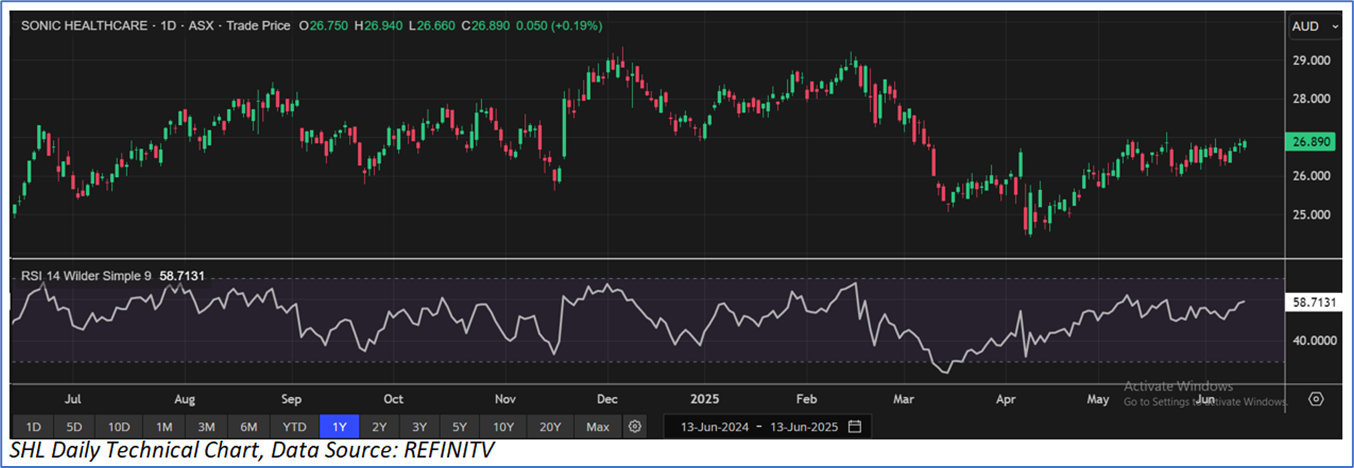Switch chart to 3M range
This screenshot has height=468, width=1354.
(206, 427)
